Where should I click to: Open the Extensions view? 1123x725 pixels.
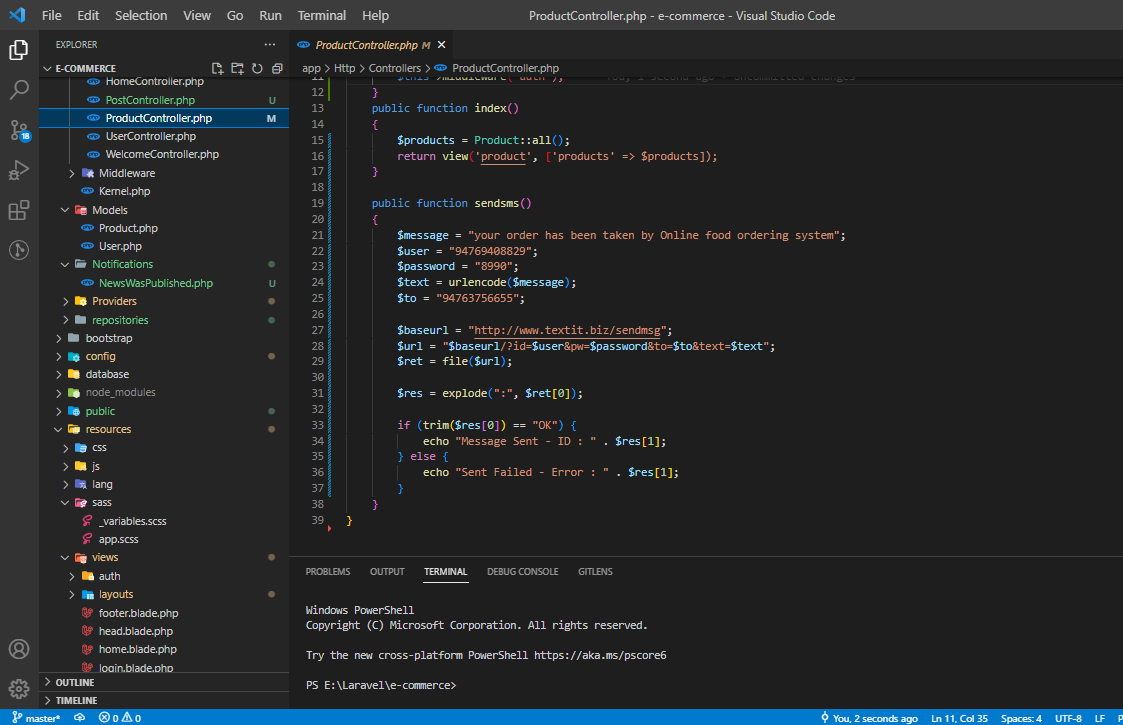coord(19,210)
